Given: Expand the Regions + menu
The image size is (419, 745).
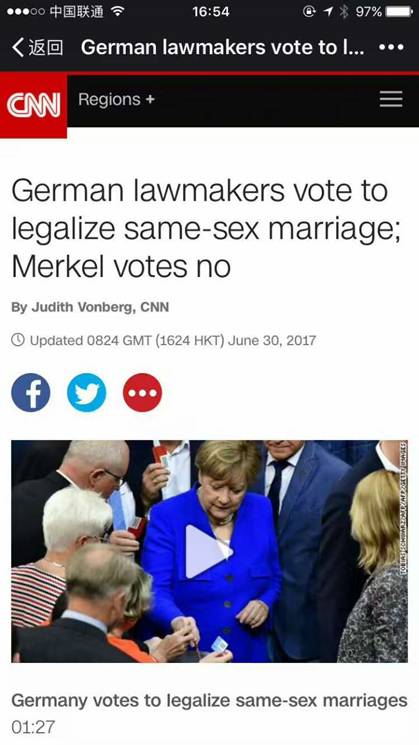Looking at the screenshot, I should [116, 99].
